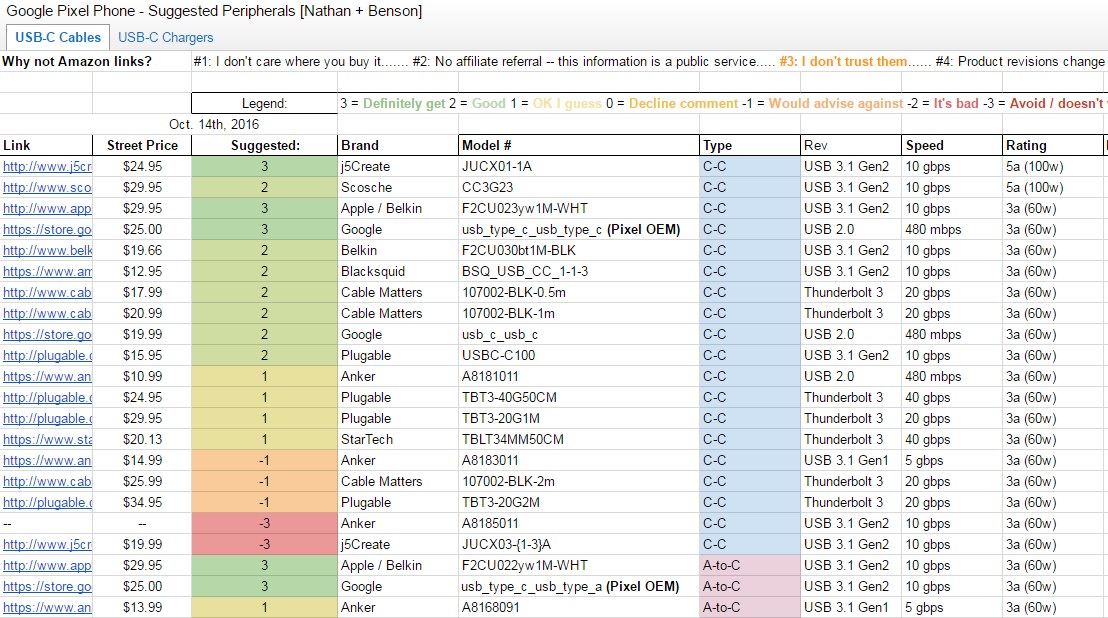The image size is (1108, 618).
Task: Select the '-3' suggested cell for Anker A8185011
Action: click(x=264, y=524)
